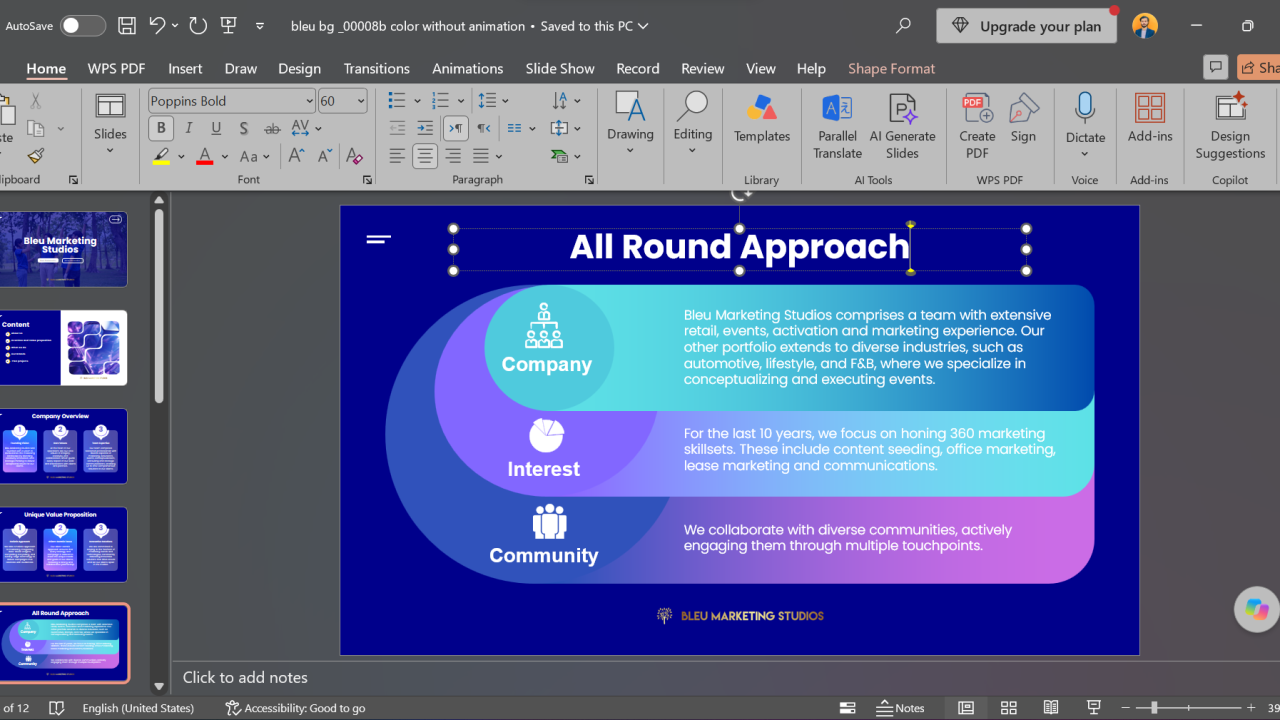Open the Templates library

(762, 120)
